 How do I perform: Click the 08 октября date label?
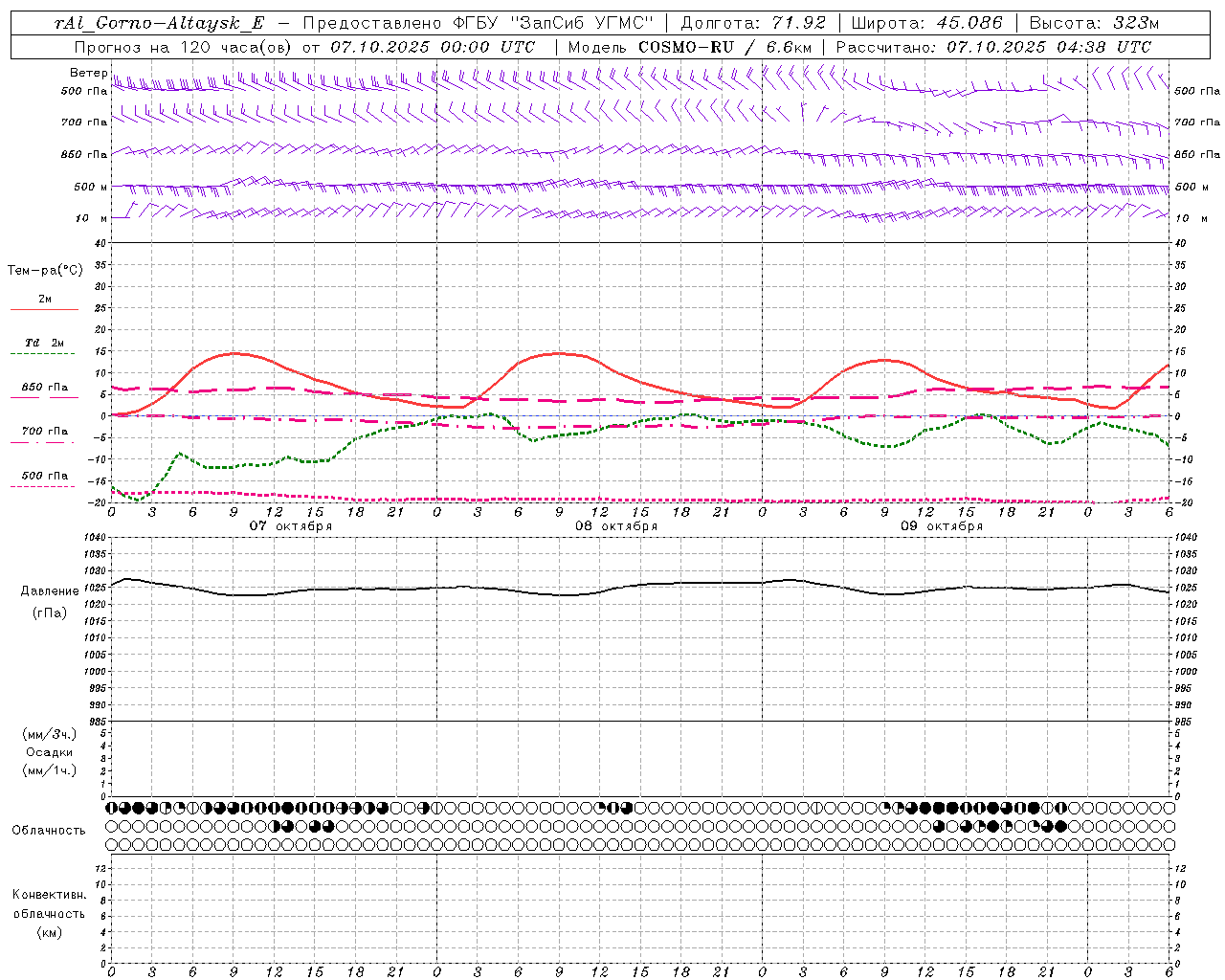coord(616,526)
